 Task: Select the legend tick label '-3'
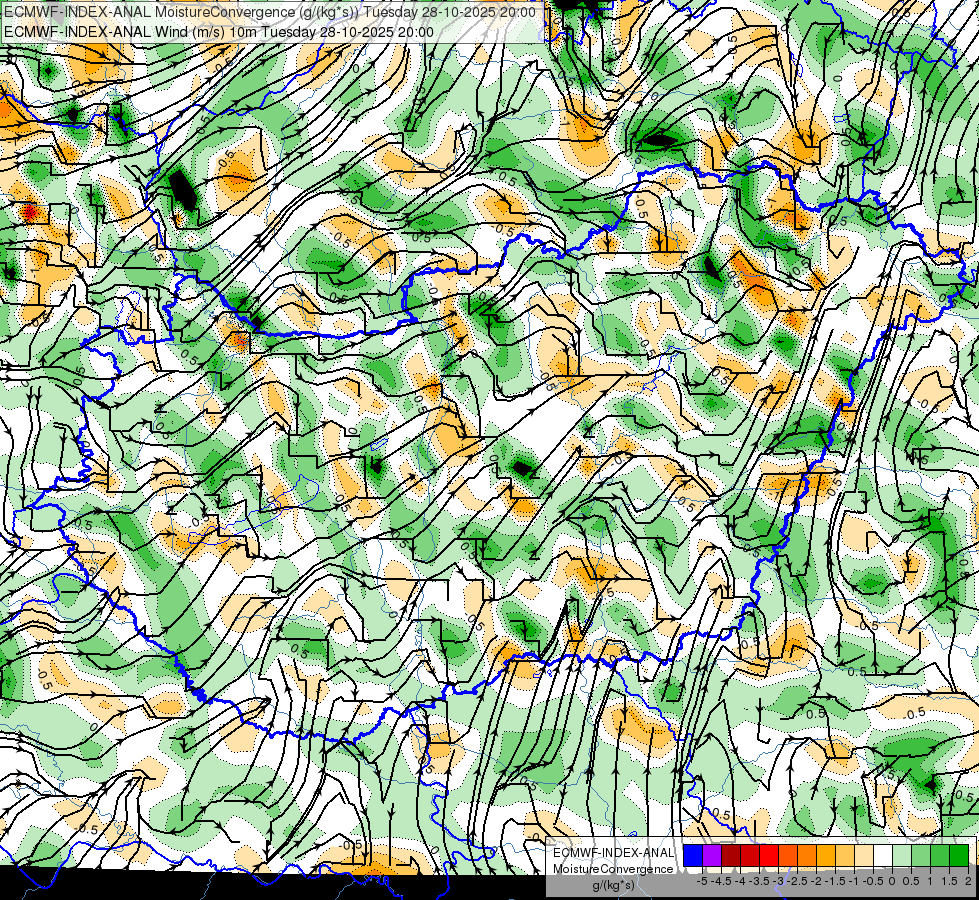pos(778,882)
